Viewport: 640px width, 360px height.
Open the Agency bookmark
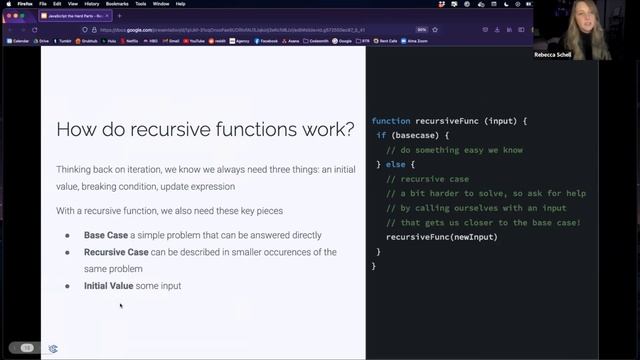(240, 41)
